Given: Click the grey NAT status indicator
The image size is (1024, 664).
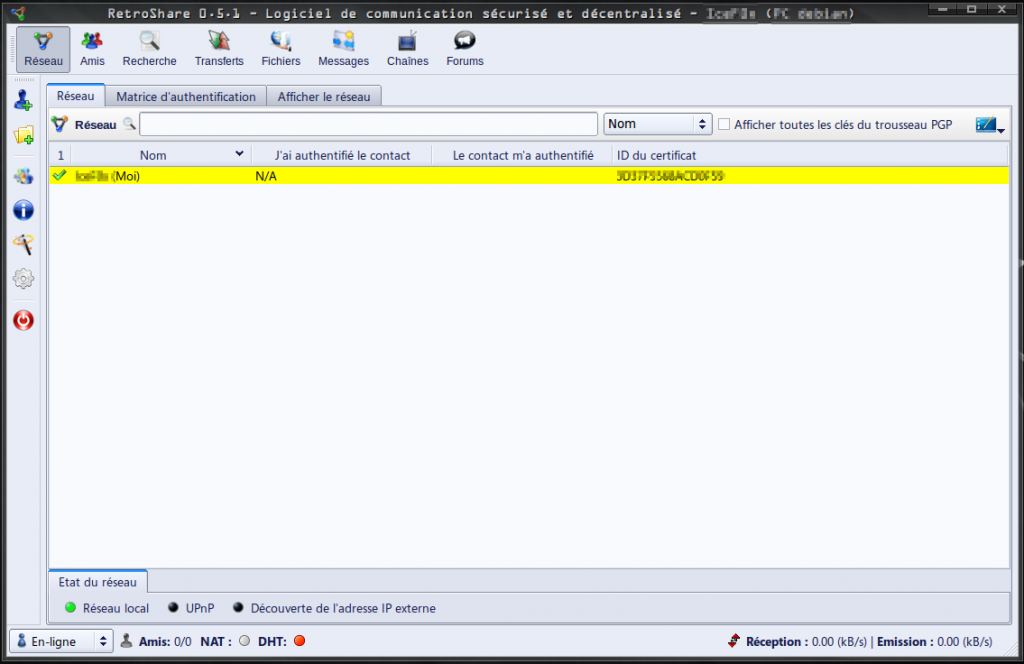Looking at the screenshot, I should coord(245,641).
